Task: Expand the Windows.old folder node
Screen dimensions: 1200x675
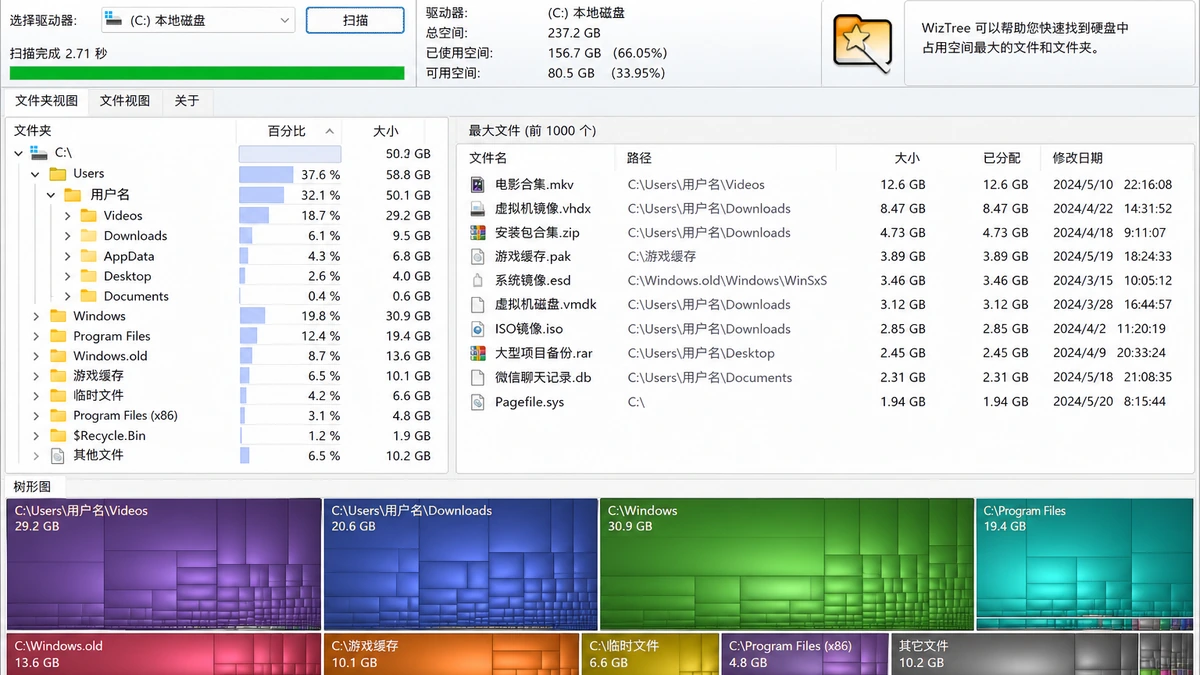Action: tap(35, 356)
